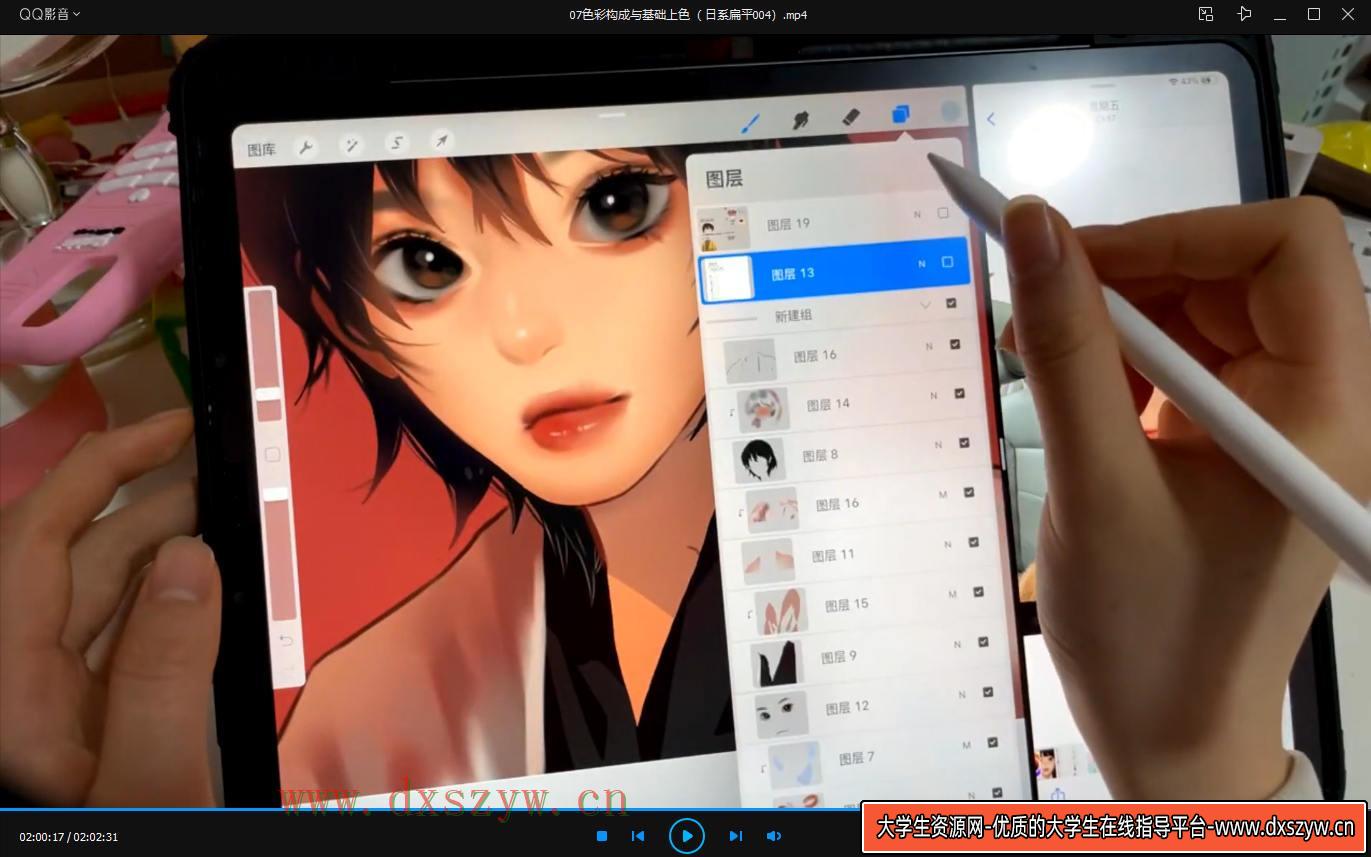Screen dimensions: 1371x857
Task: Tap the square modify button on sidebar
Action: pyautogui.click(x=272, y=455)
